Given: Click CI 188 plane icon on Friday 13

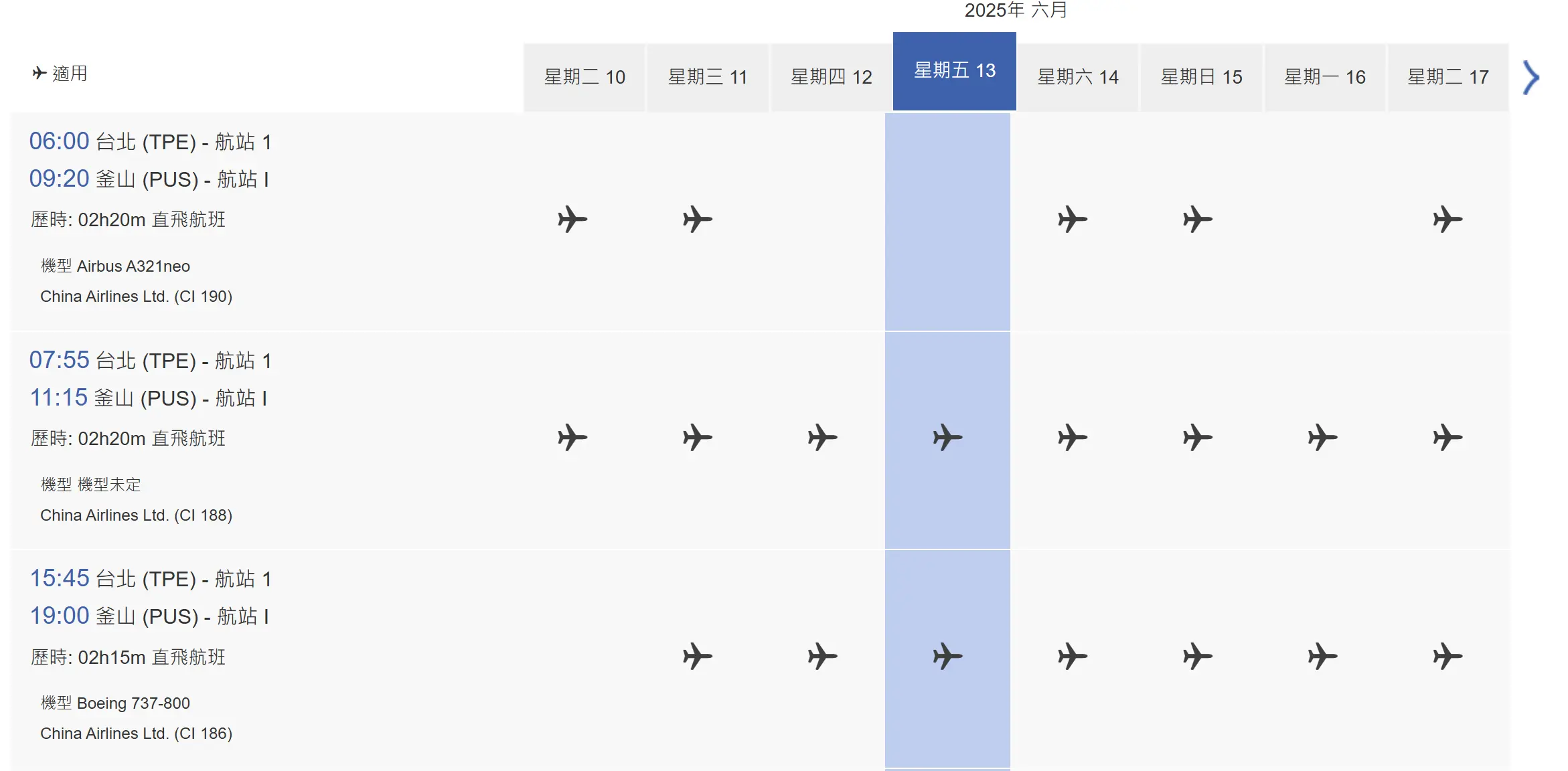Looking at the screenshot, I should pos(947,438).
